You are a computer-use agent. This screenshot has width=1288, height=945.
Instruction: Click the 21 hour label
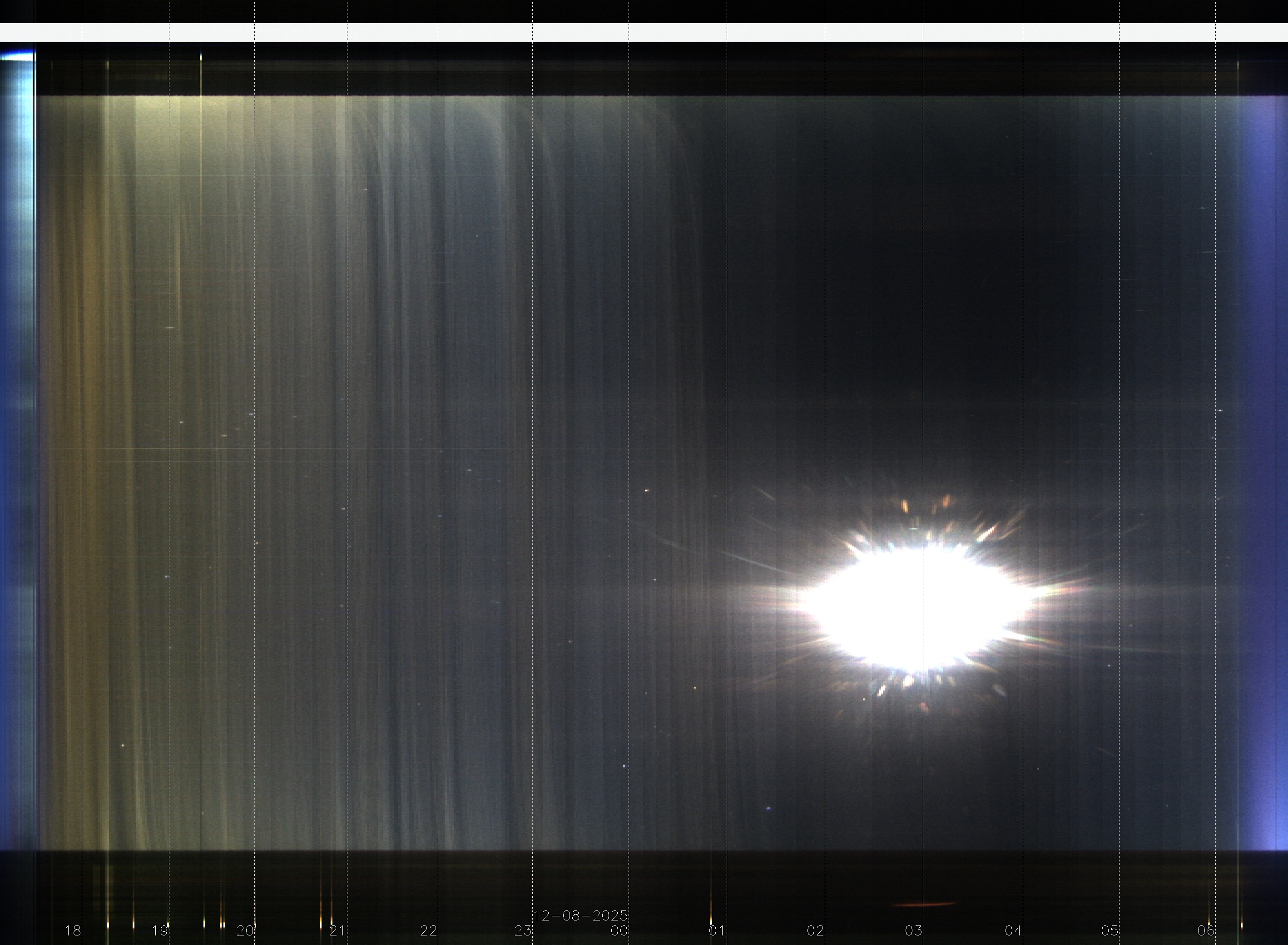[x=337, y=931]
